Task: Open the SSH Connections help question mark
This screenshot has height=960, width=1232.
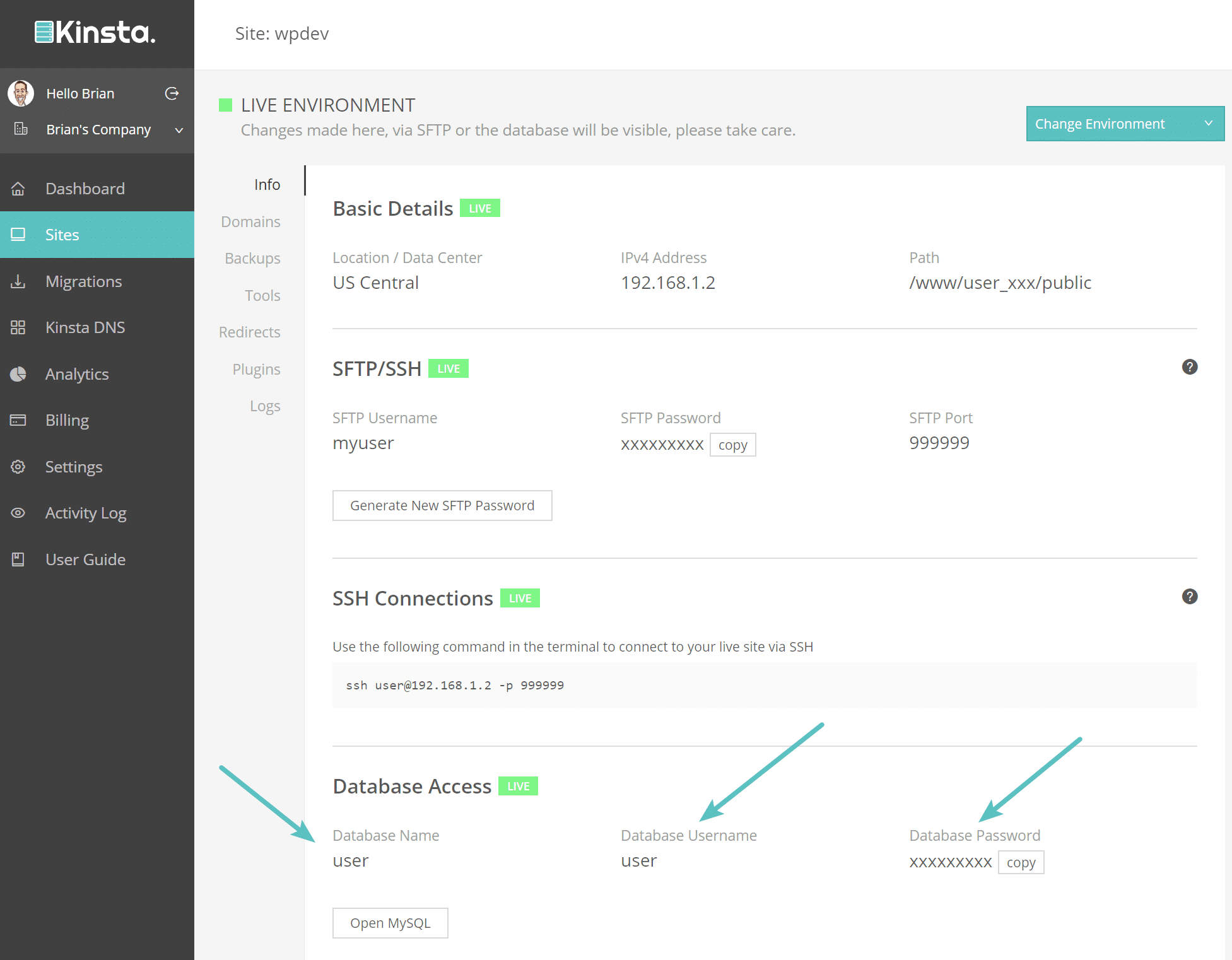Action: tap(1189, 597)
